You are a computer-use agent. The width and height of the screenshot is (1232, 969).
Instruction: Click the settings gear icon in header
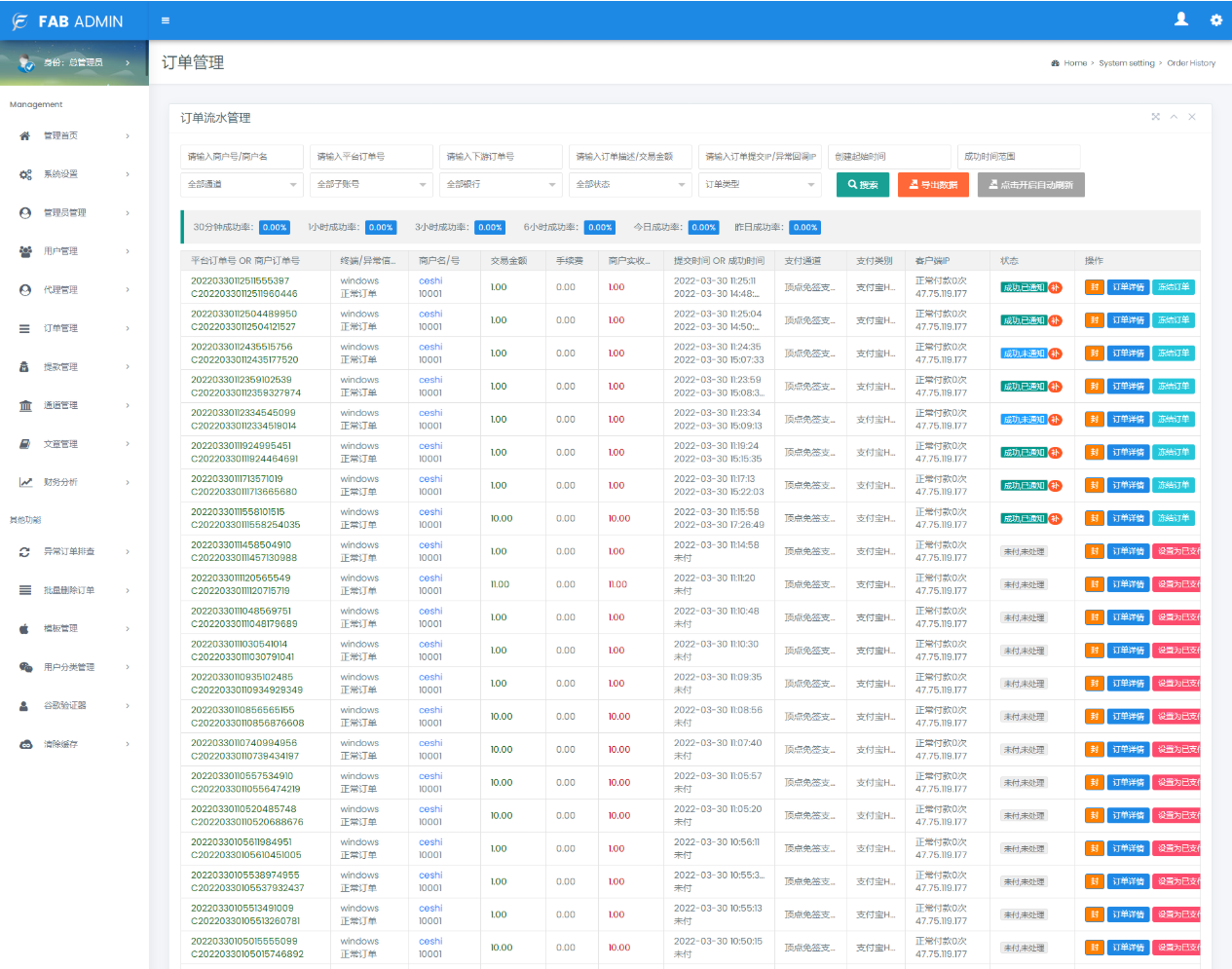click(x=1215, y=20)
